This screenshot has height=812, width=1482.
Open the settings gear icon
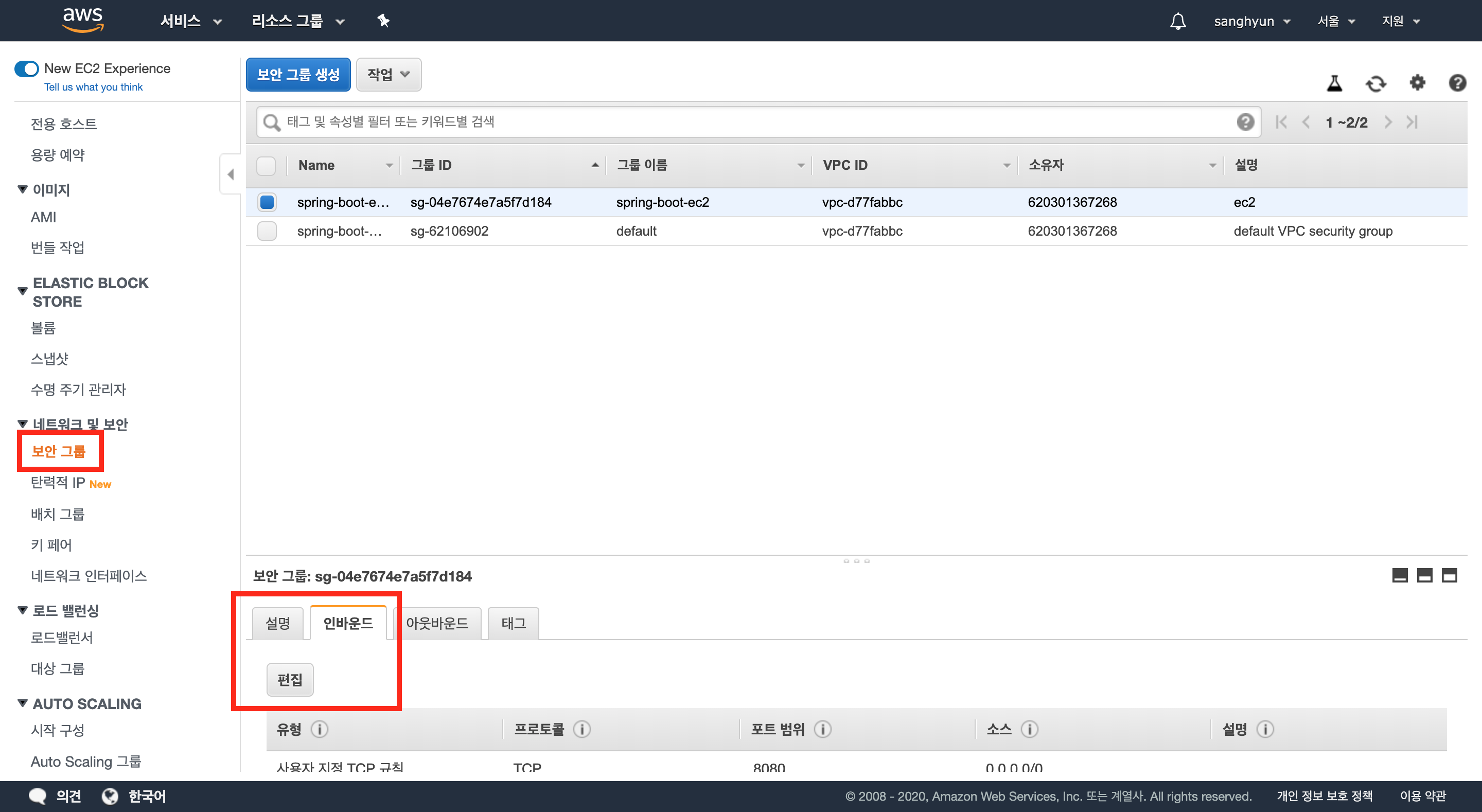click(1417, 83)
